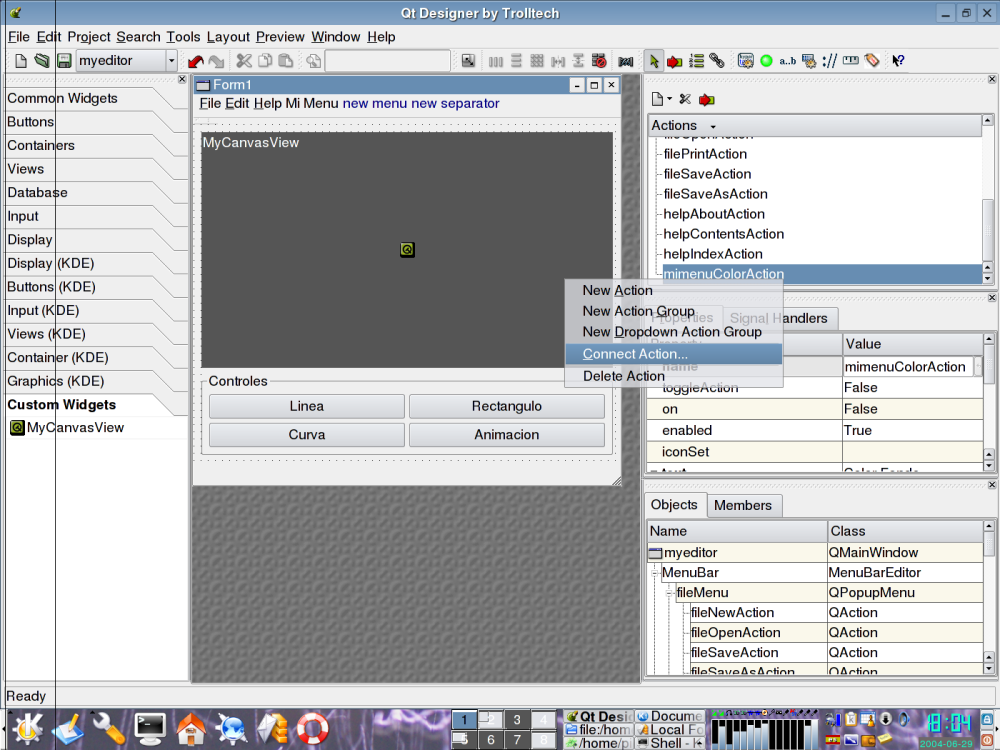Click the Break Layout icon
1000x750 pixels.
599,61
